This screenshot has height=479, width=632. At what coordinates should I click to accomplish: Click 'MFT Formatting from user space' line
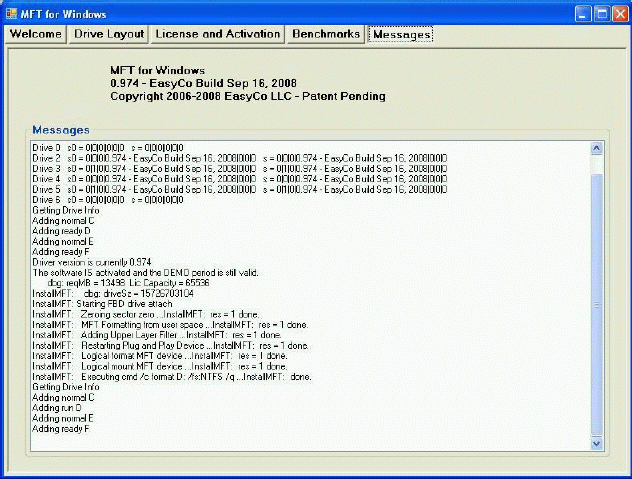pyautogui.click(x=170, y=325)
